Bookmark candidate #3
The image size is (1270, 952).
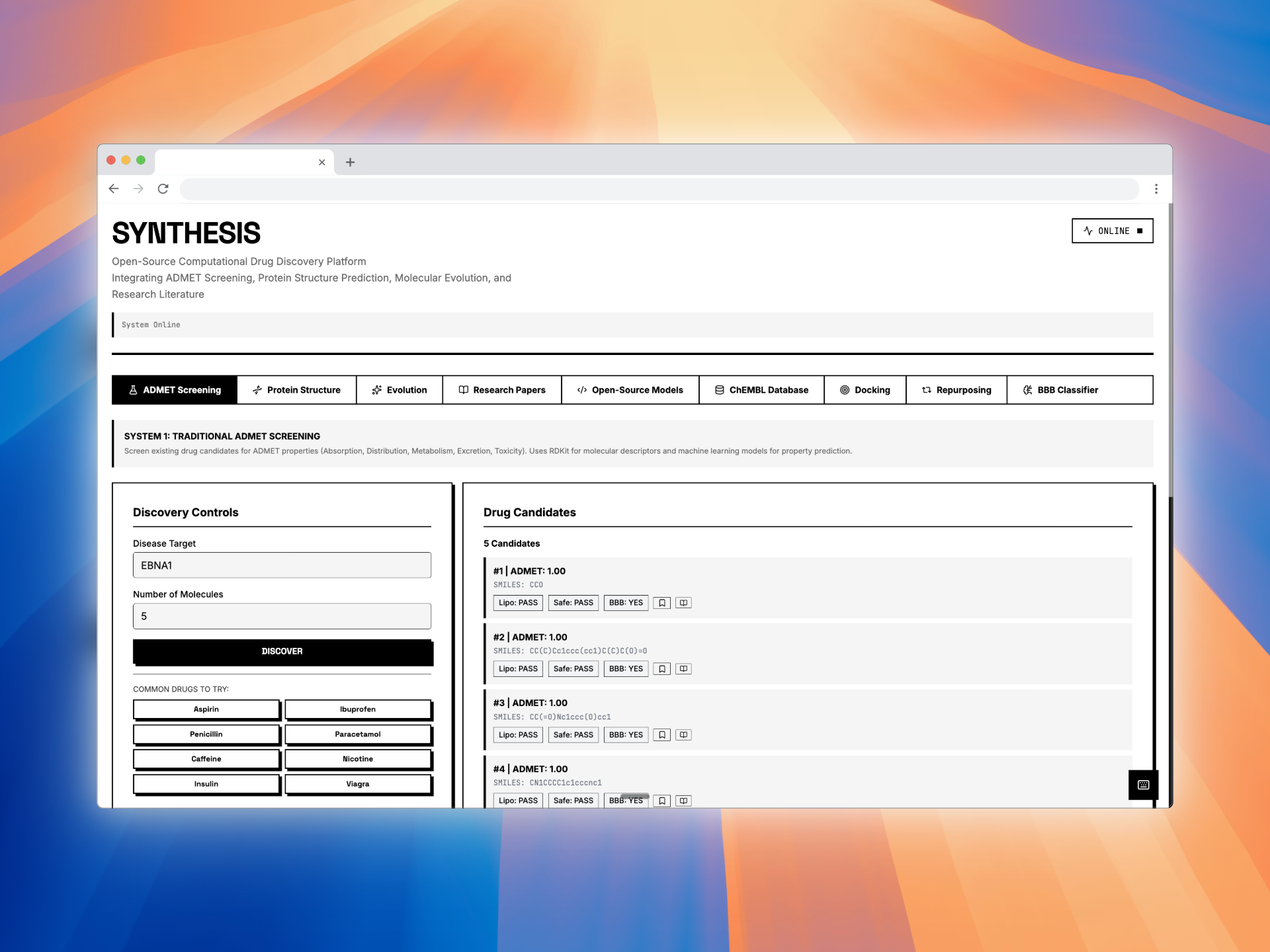[661, 735]
